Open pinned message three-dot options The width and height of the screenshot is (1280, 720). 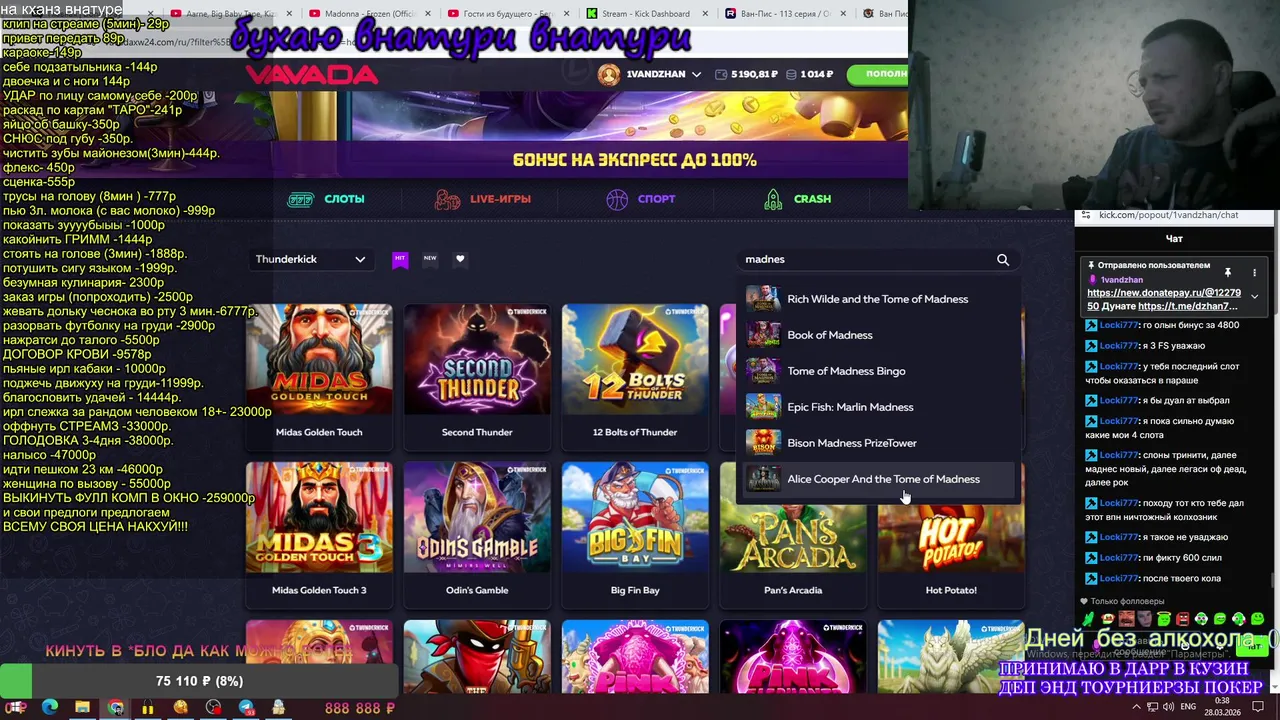click(1254, 272)
